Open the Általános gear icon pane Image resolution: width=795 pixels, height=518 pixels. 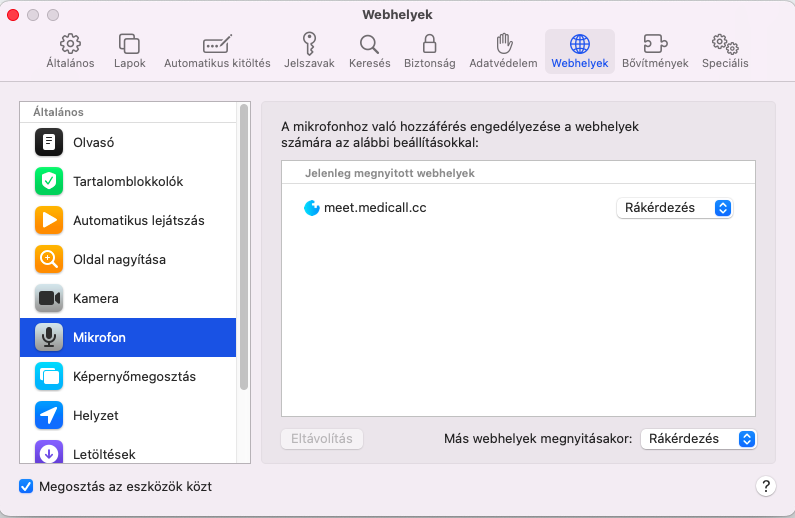click(x=70, y=51)
